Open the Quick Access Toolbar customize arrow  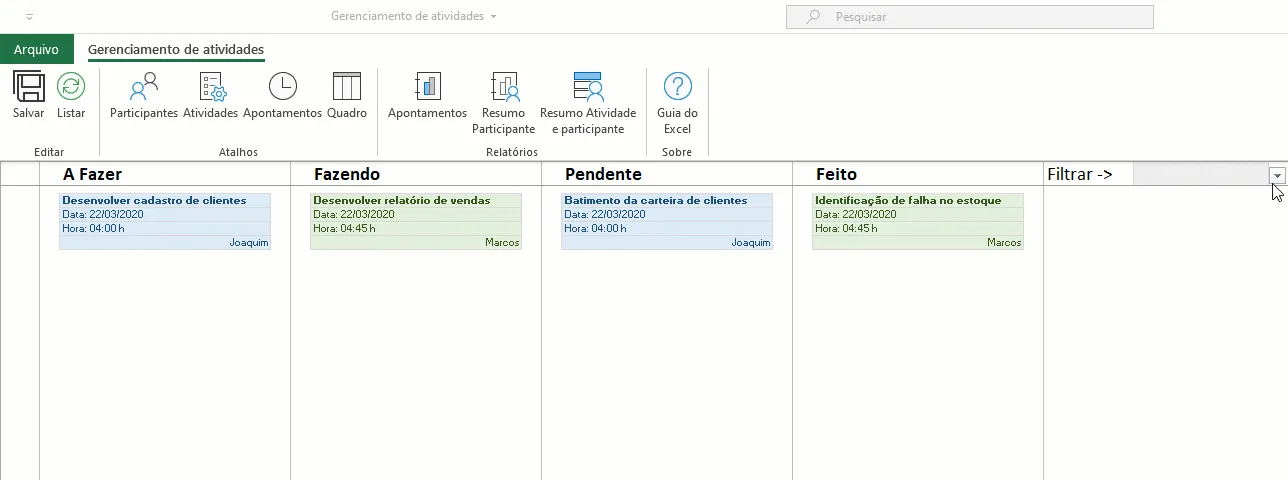click(29, 17)
